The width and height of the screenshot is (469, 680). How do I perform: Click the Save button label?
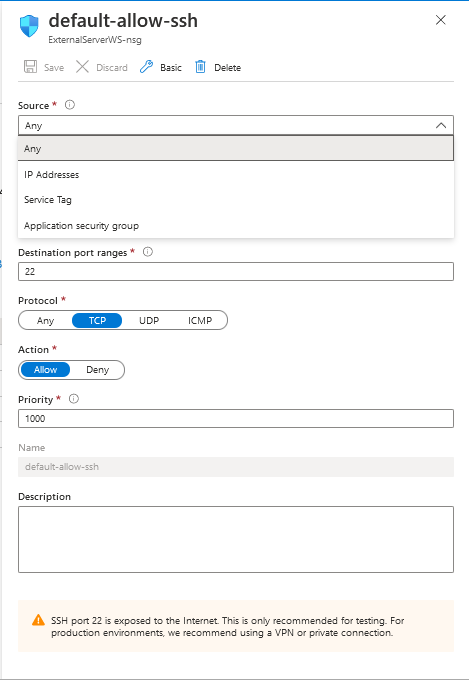pyautogui.click(x=54, y=68)
